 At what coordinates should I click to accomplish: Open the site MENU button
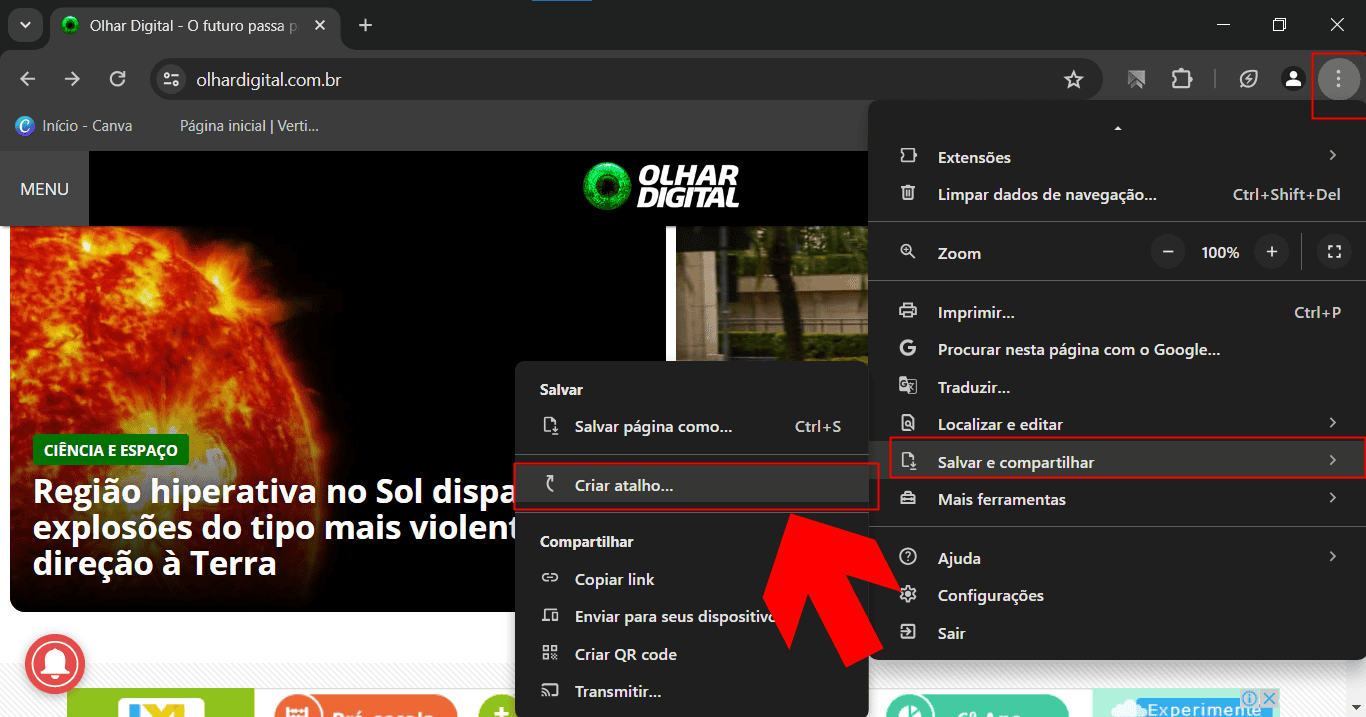pyautogui.click(x=44, y=188)
